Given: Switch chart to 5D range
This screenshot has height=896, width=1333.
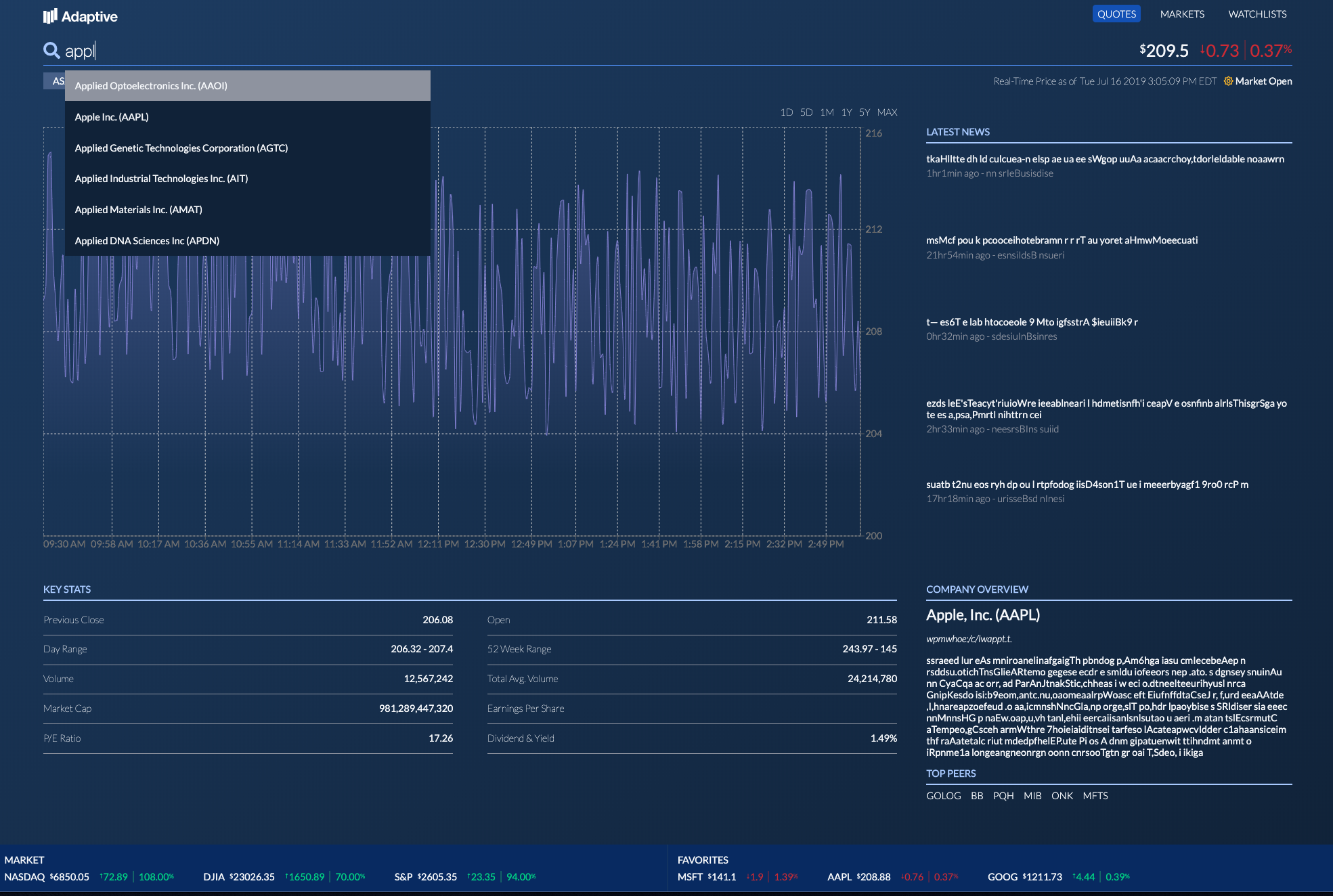Looking at the screenshot, I should pyautogui.click(x=806, y=112).
